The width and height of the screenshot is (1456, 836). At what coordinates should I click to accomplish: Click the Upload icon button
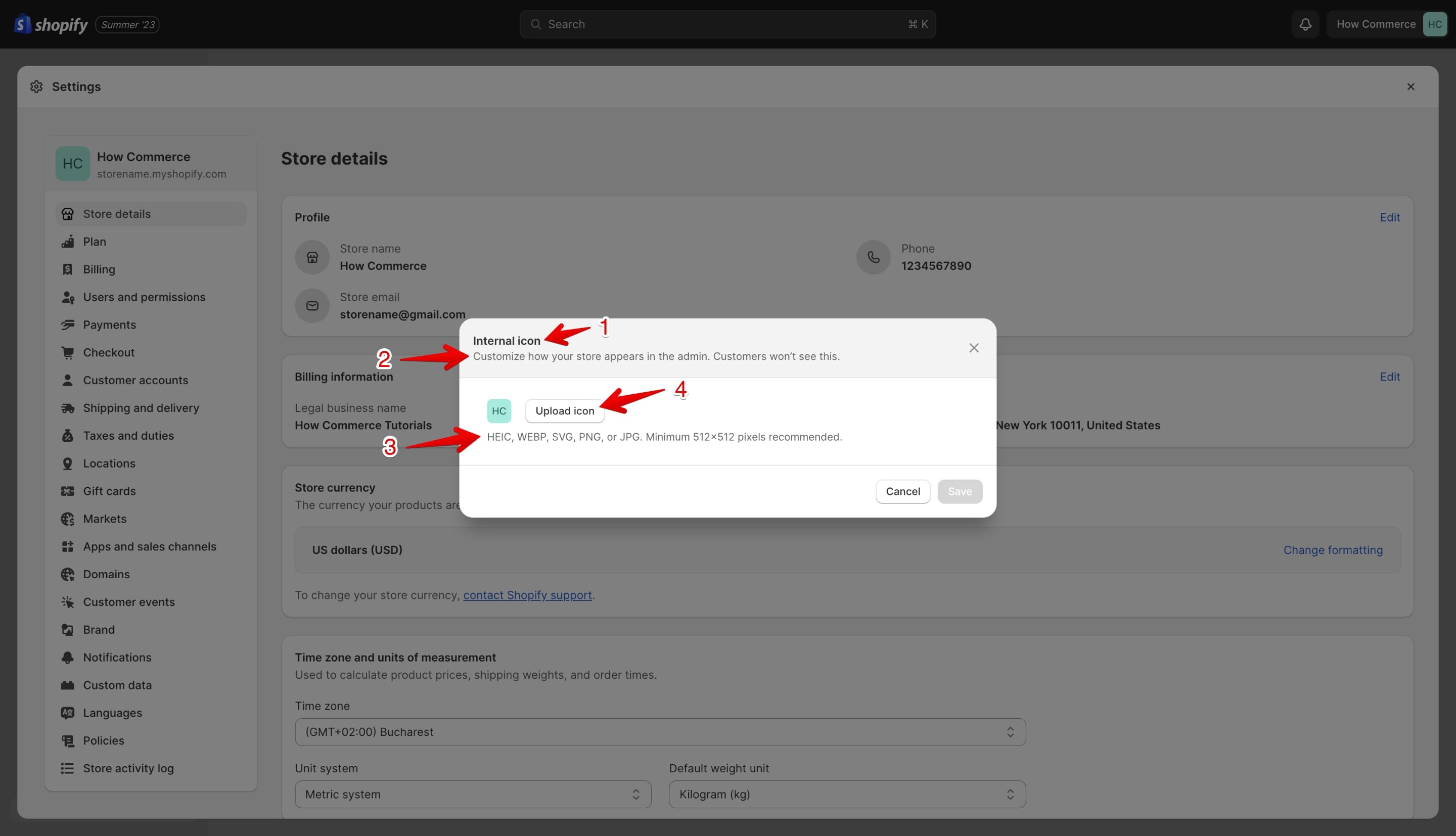564,411
